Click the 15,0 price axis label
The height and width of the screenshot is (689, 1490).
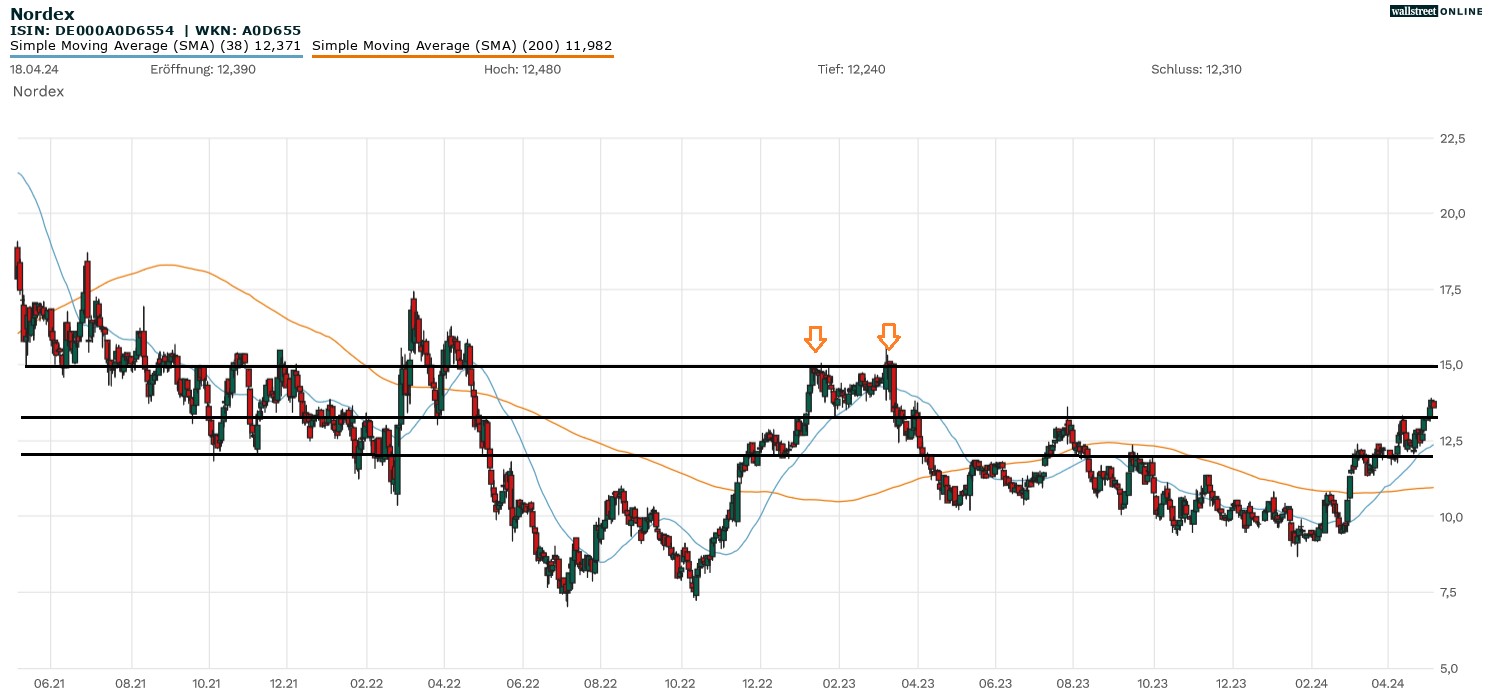1452,365
